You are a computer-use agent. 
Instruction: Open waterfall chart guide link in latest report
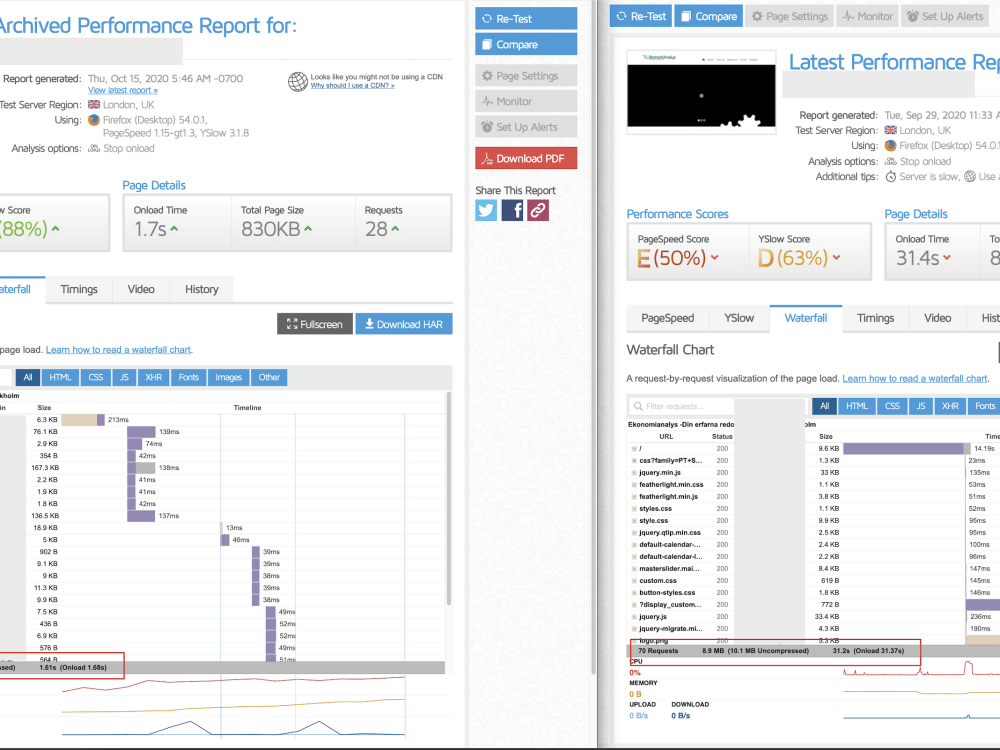point(915,378)
